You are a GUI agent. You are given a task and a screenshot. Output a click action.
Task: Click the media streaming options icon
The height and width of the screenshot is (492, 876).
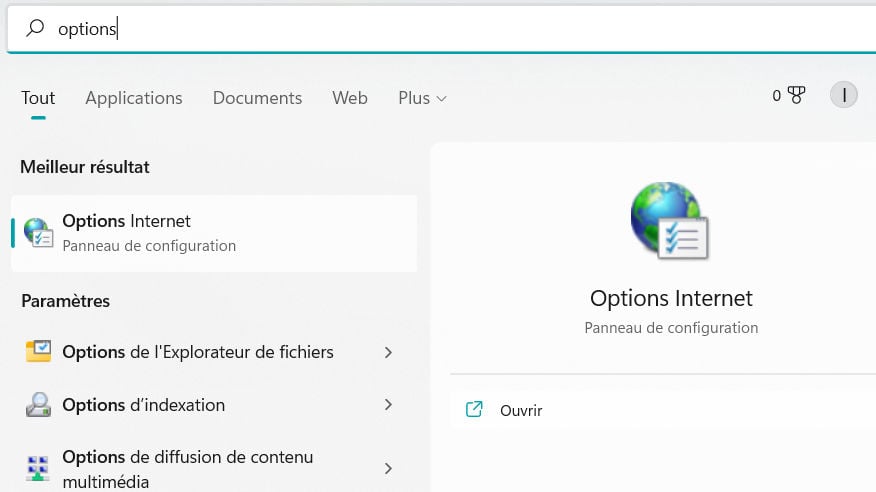click(x=38, y=468)
